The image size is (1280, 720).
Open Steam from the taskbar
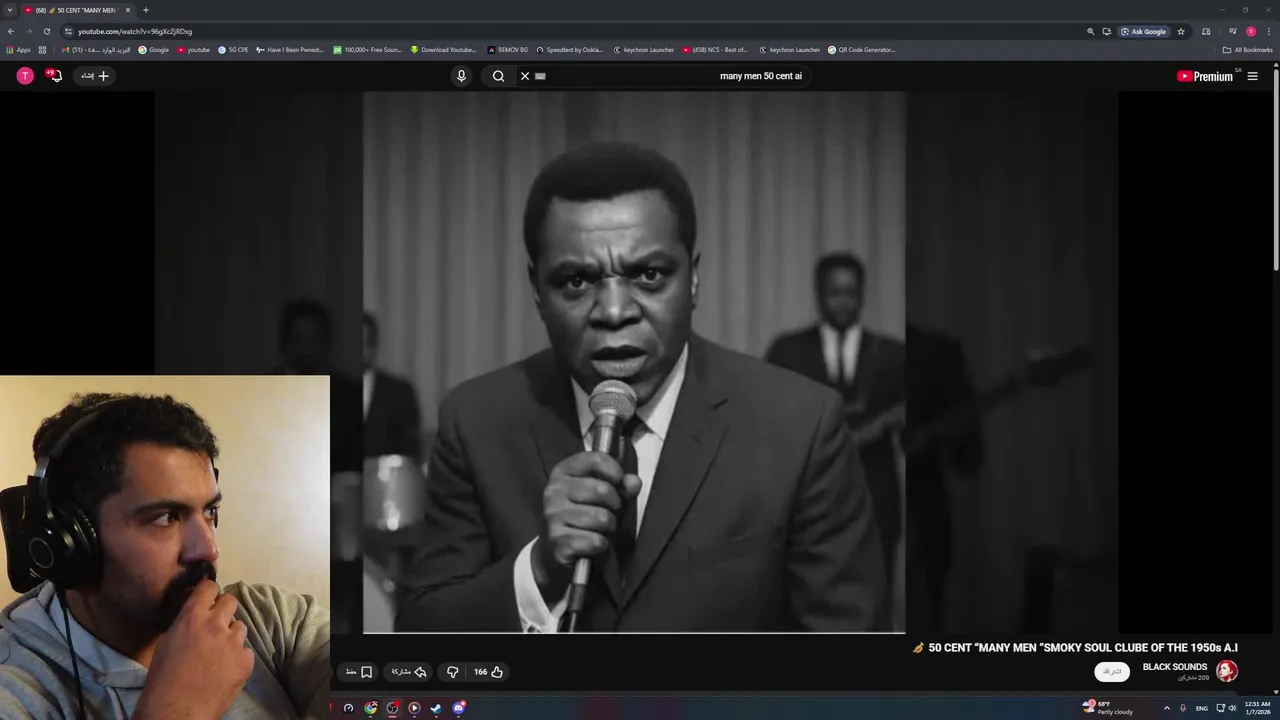(436, 708)
